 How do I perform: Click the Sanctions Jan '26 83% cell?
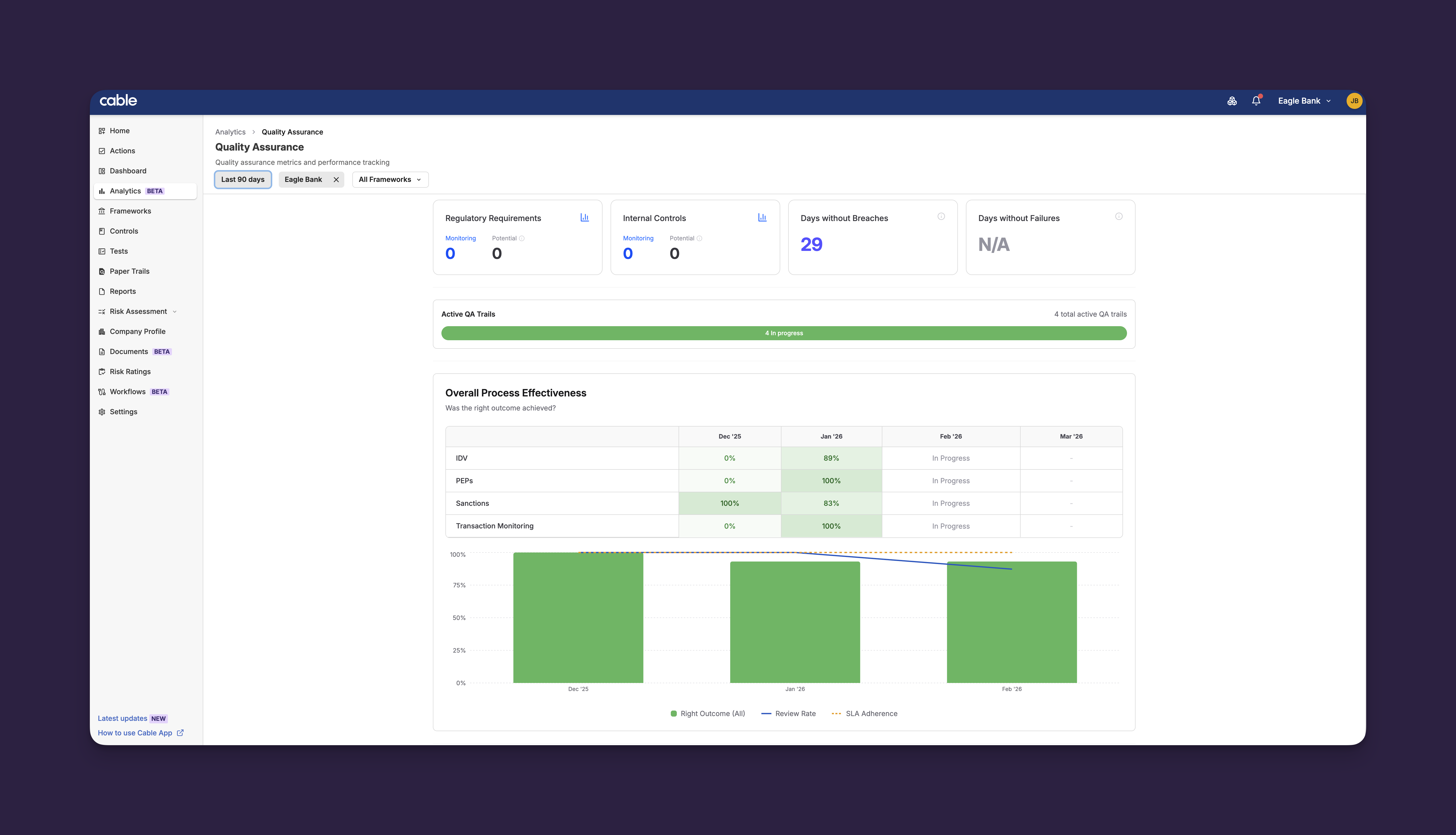pos(831,504)
